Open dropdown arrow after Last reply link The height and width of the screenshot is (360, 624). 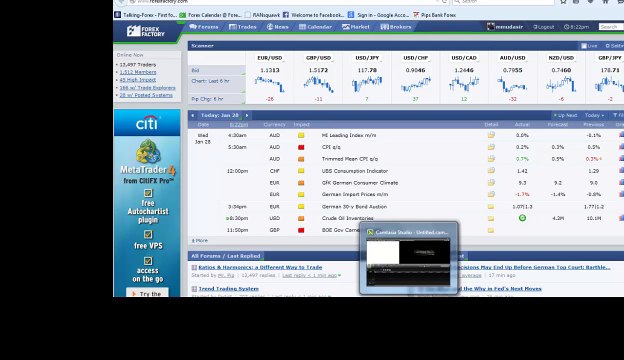pos(339,275)
